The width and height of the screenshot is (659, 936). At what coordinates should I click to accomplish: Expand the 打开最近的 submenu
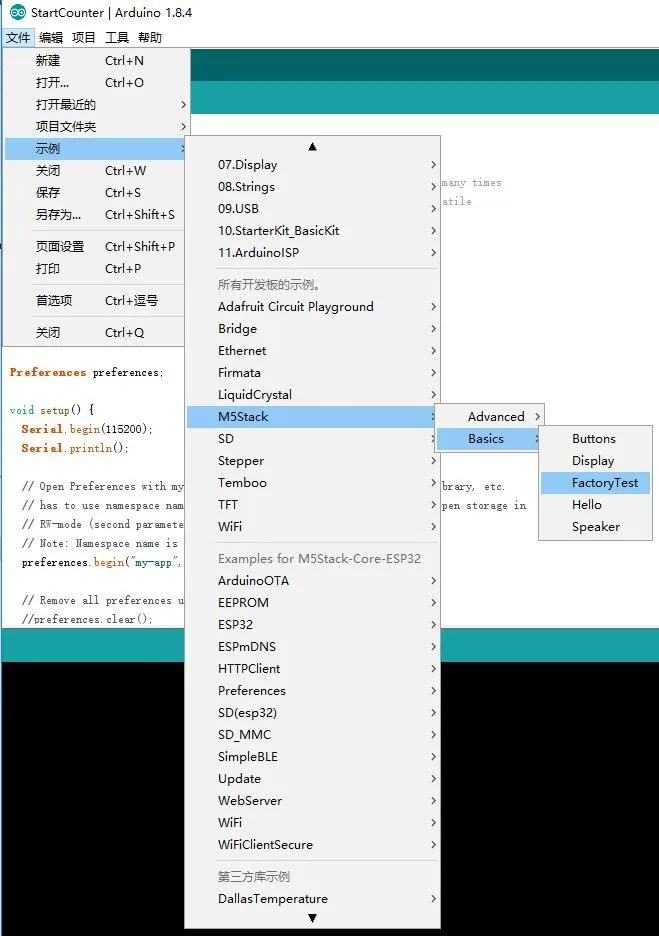[96, 104]
